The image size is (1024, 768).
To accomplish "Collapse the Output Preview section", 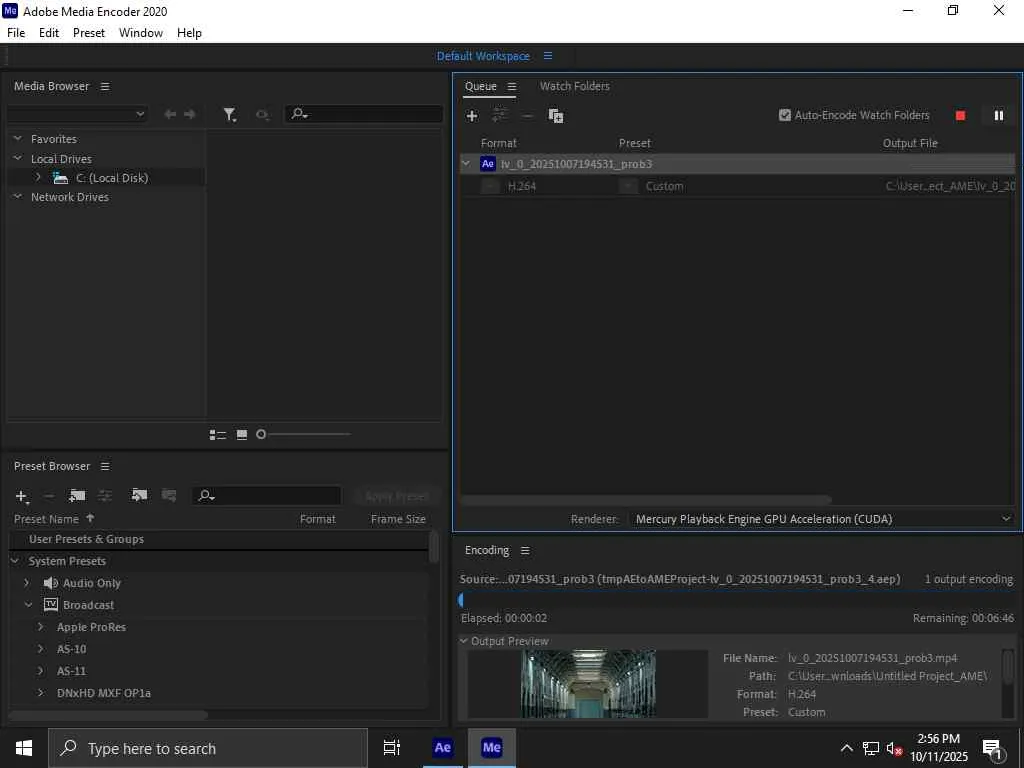I will (463, 641).
